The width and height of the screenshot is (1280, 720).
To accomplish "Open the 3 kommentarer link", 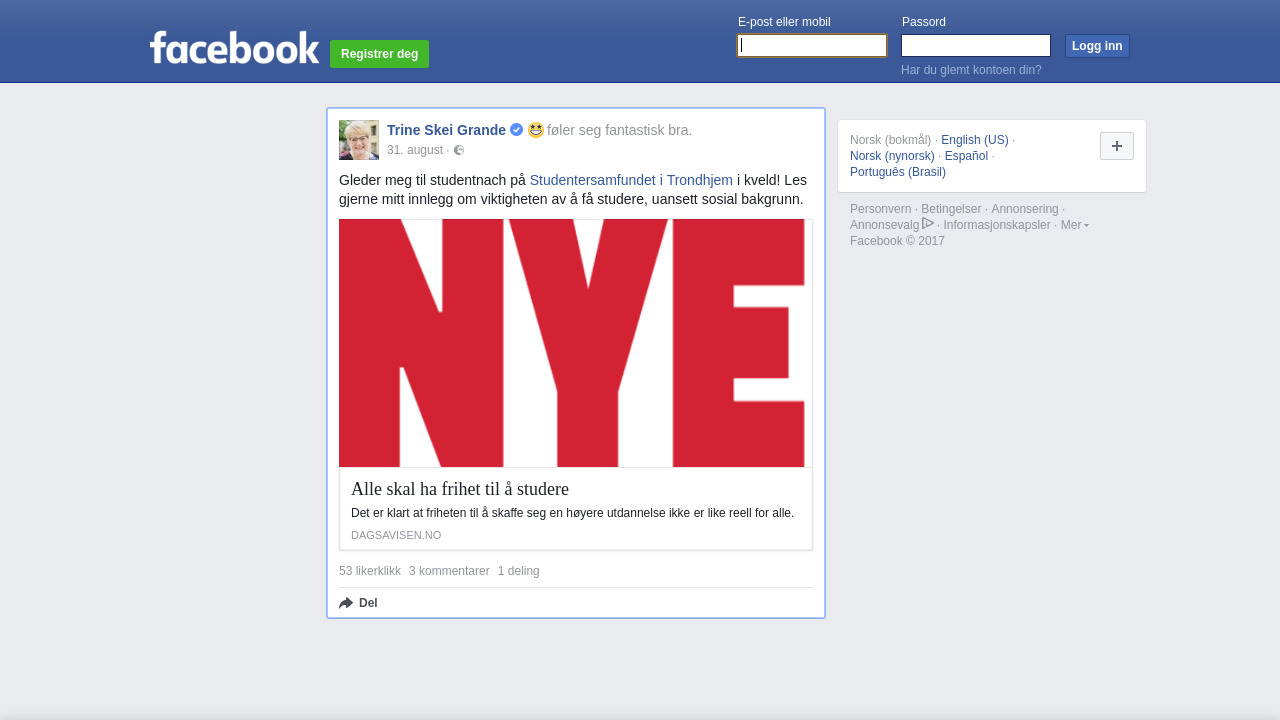I will [449, 571].
